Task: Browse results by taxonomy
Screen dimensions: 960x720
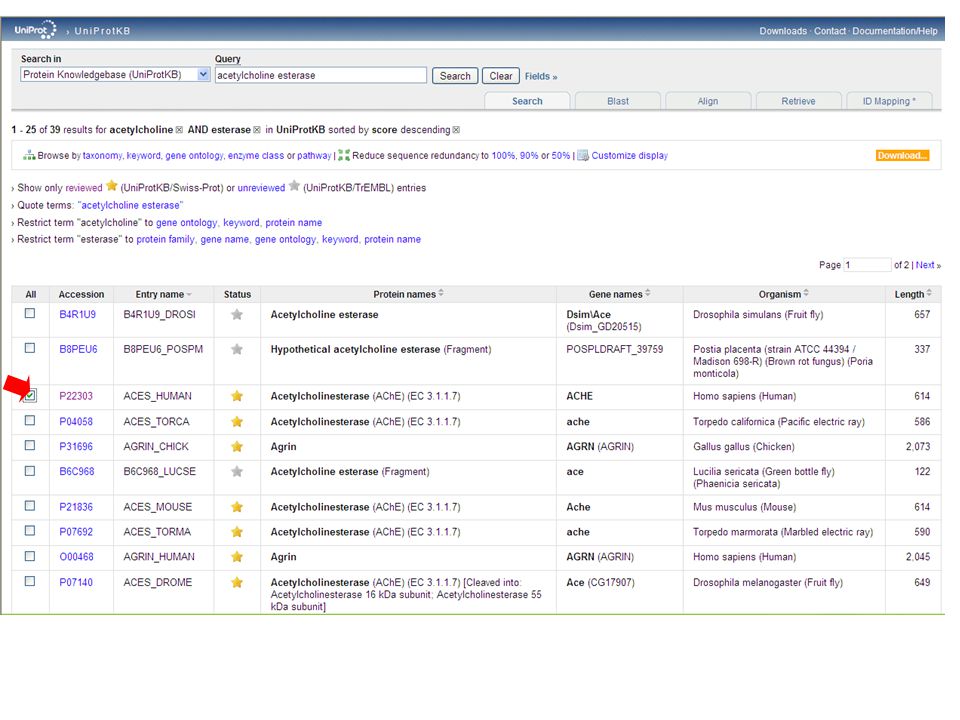Action: 102,156
